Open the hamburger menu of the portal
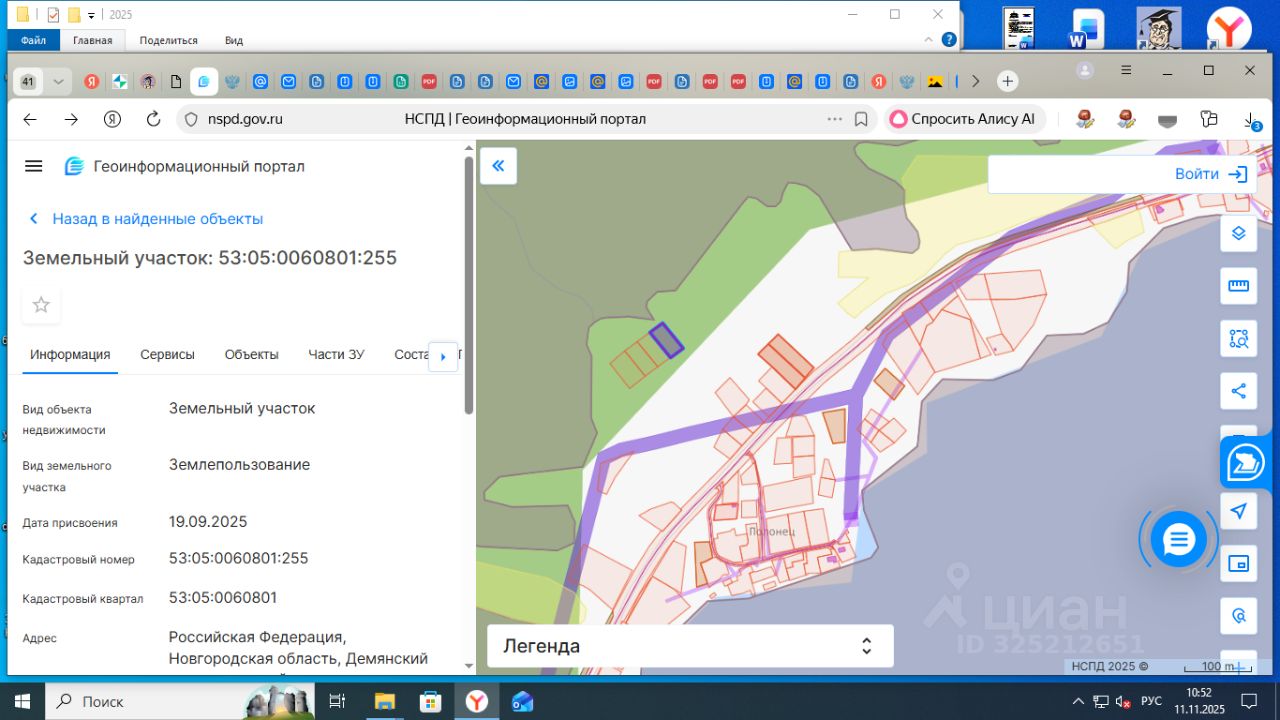 (34, 166)
